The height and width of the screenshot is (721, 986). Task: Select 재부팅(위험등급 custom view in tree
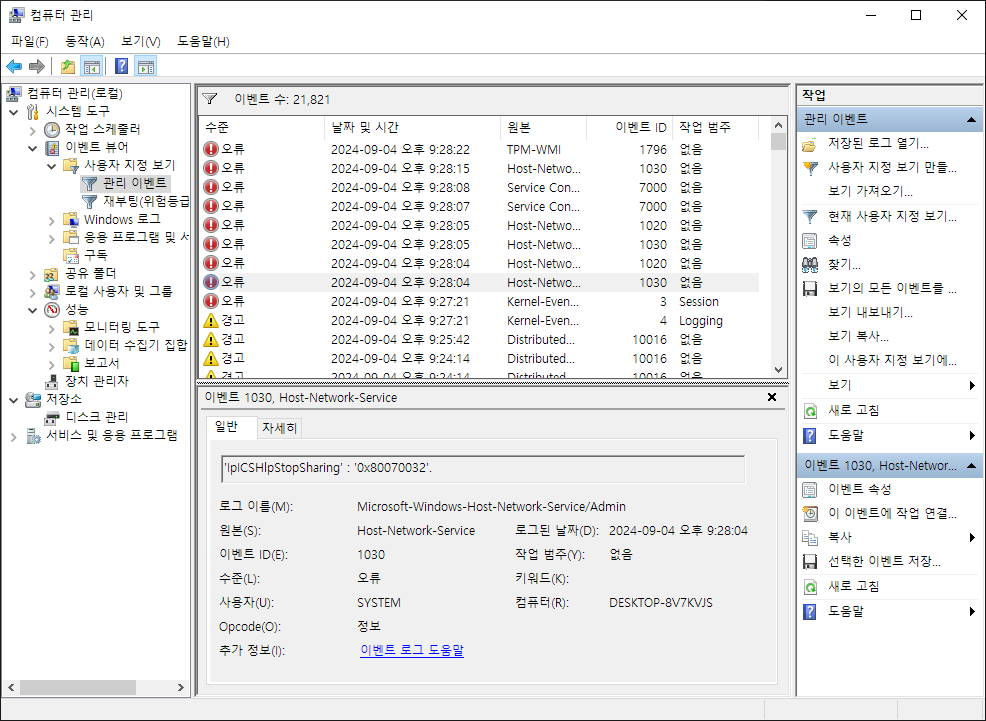tap(145, 202)
